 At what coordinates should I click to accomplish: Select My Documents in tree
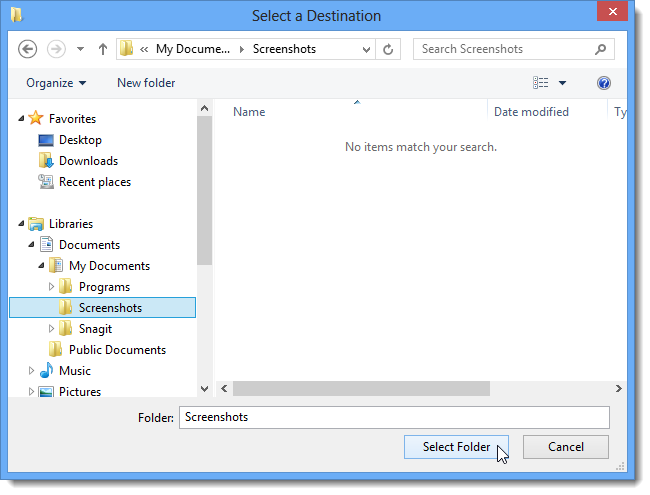pos(109,266)
